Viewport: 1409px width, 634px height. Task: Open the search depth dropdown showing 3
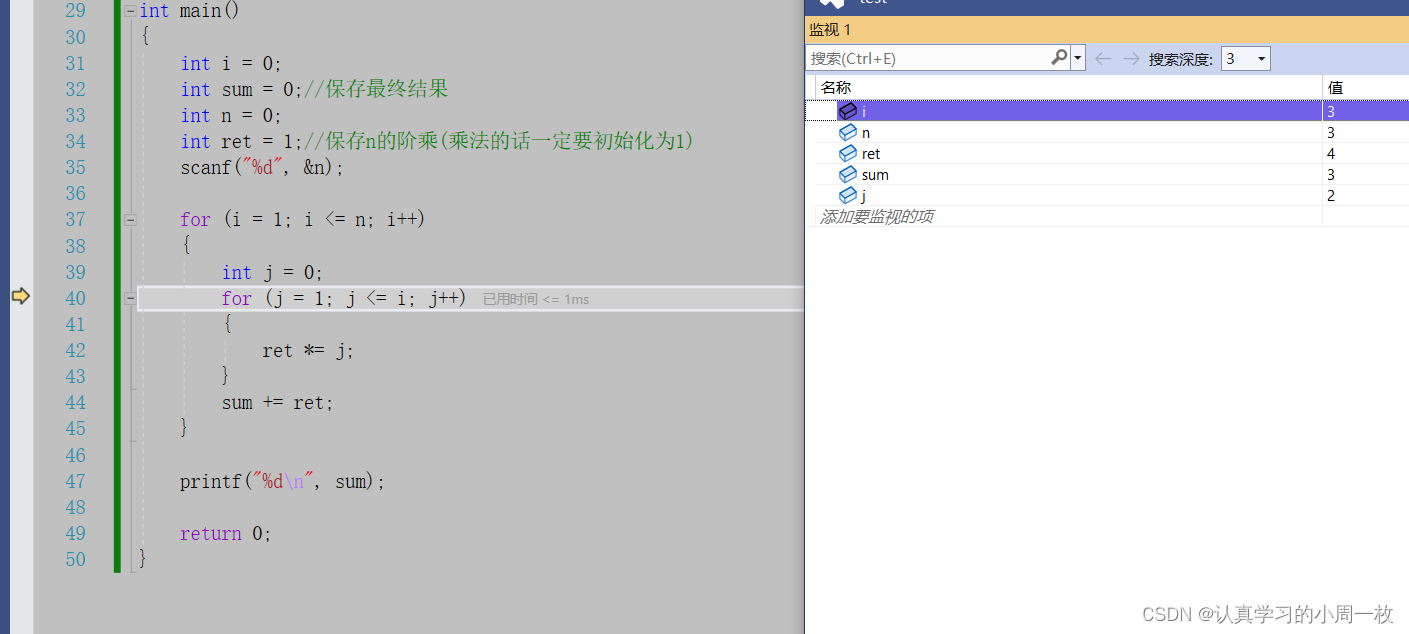[x=1246, y=59]
